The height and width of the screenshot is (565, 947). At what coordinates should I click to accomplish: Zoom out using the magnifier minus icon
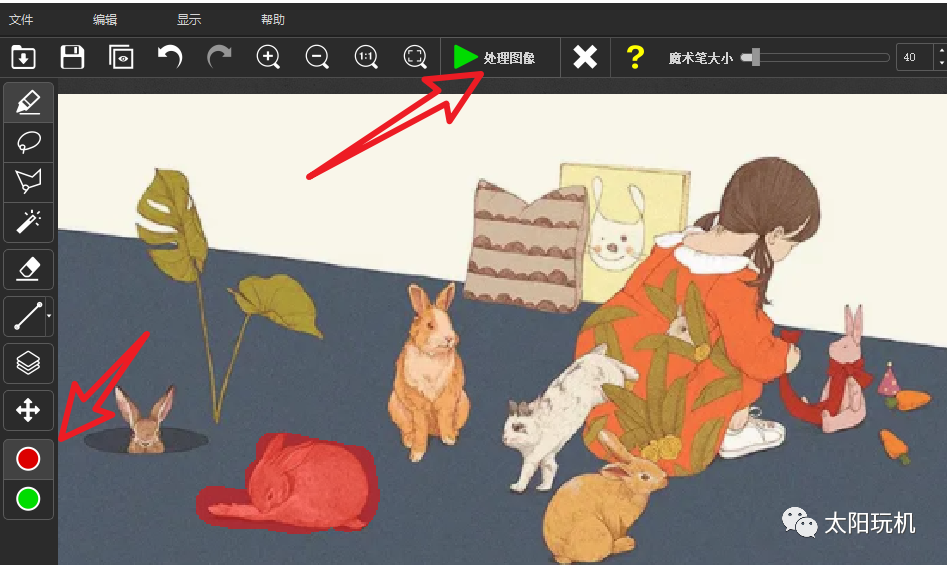point(317,57)
